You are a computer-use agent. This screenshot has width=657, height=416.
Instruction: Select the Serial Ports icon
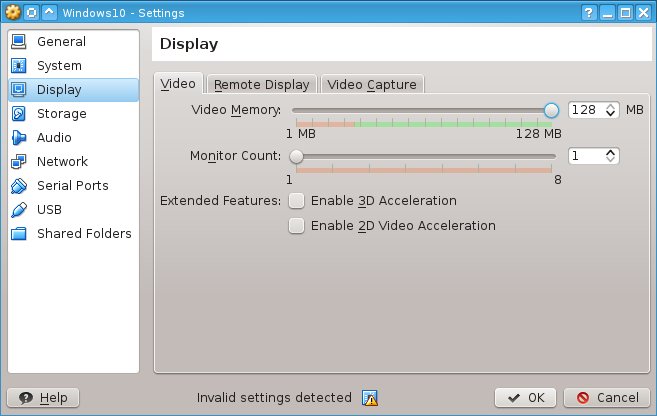click(19, 186)
